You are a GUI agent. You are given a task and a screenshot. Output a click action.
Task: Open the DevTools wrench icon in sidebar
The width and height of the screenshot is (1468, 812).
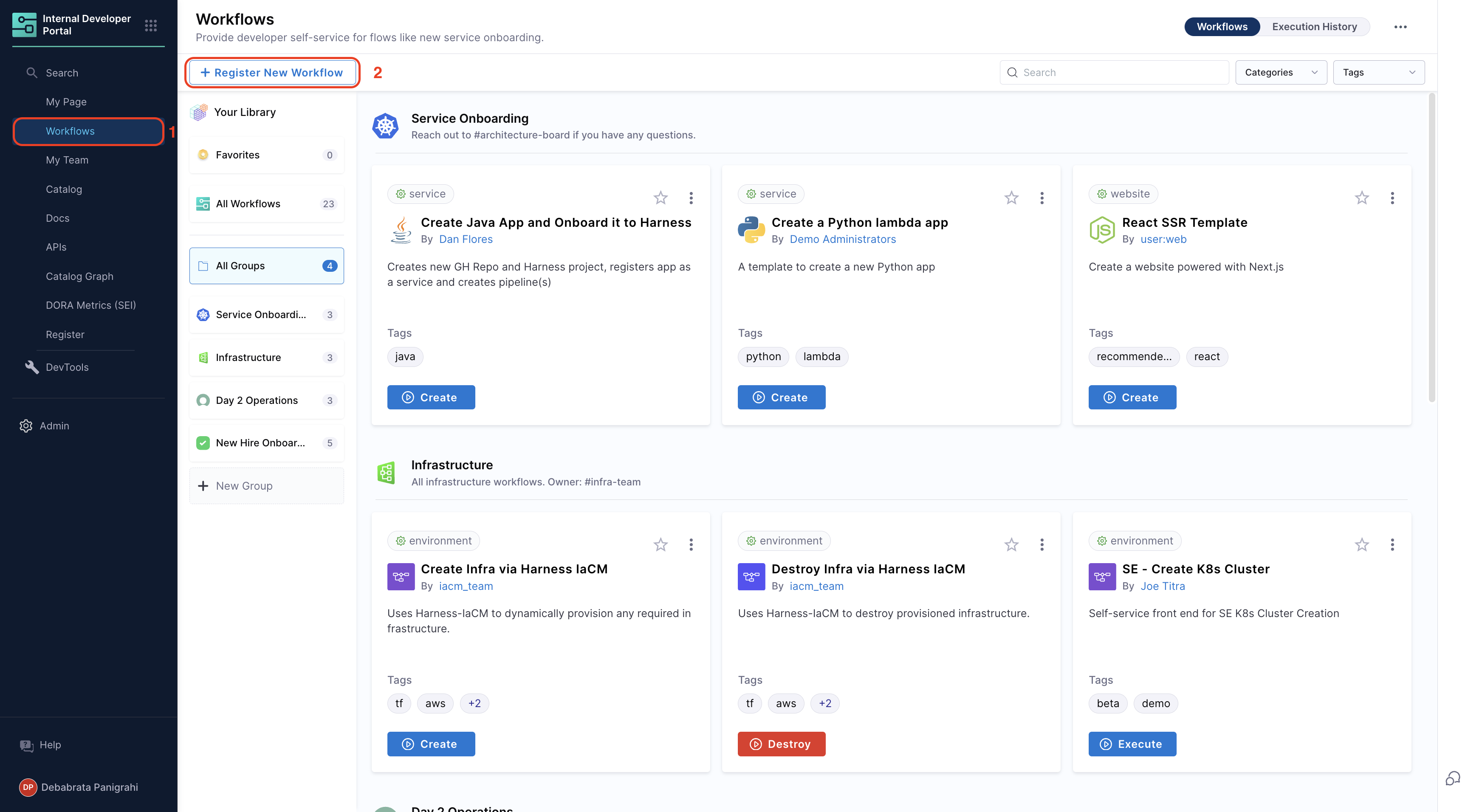click(x=31, y=367)
